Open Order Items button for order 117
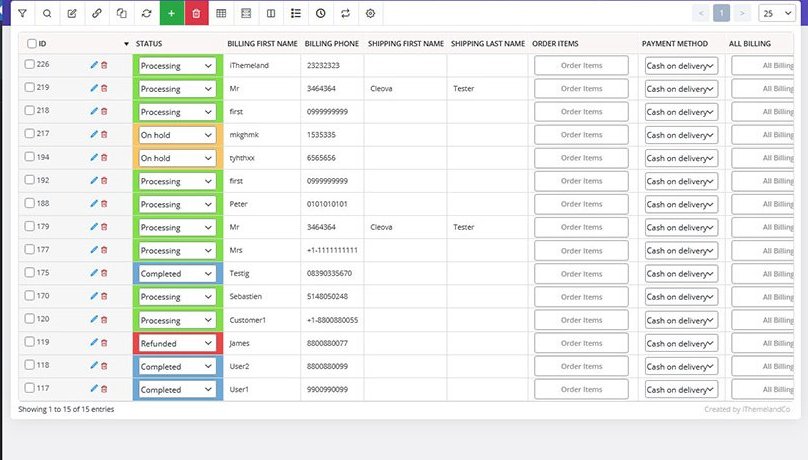This screenshot has height=460, width=808. tap(581, 389)
